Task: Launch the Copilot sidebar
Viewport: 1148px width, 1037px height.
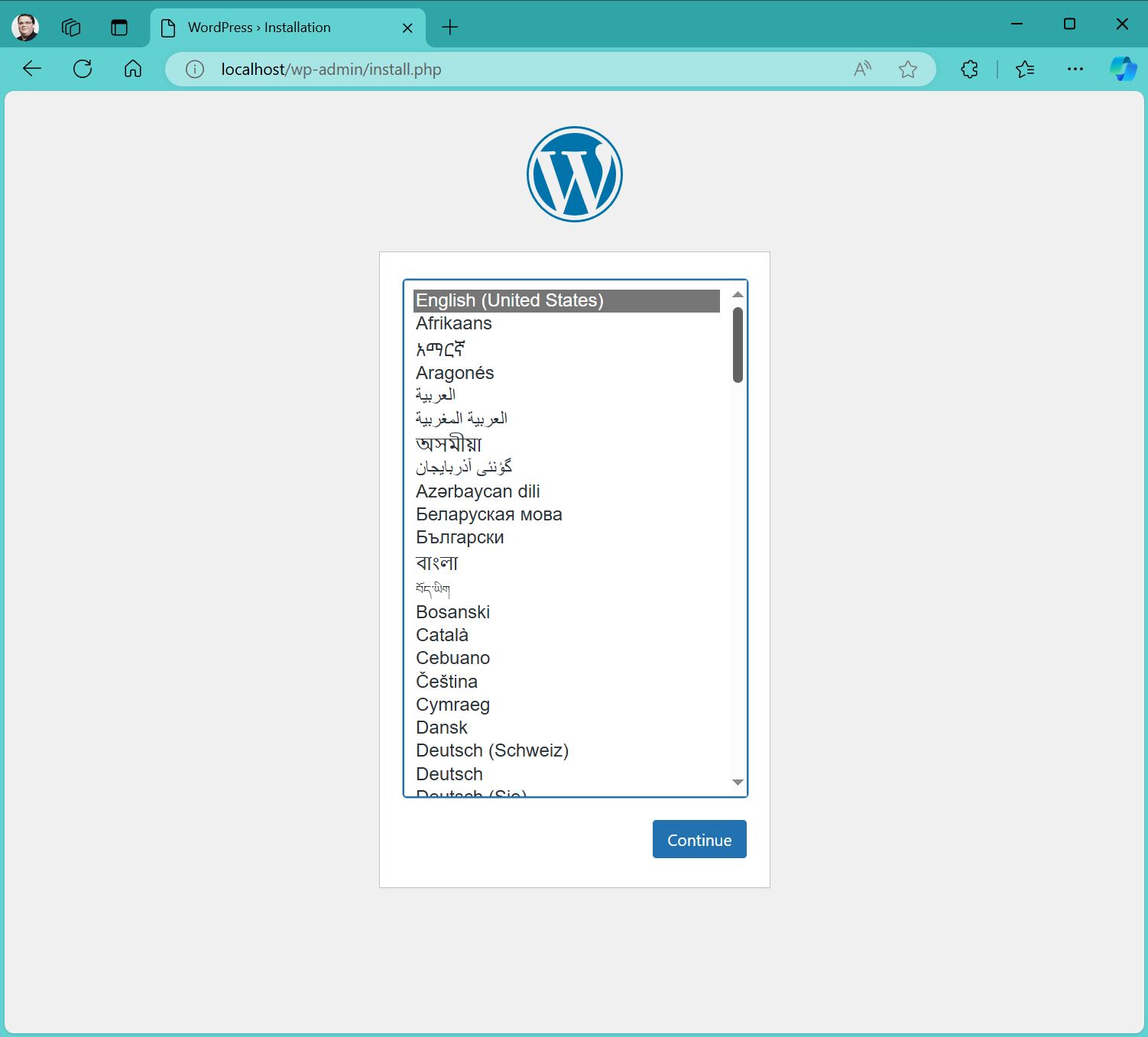Action: 1123,69
